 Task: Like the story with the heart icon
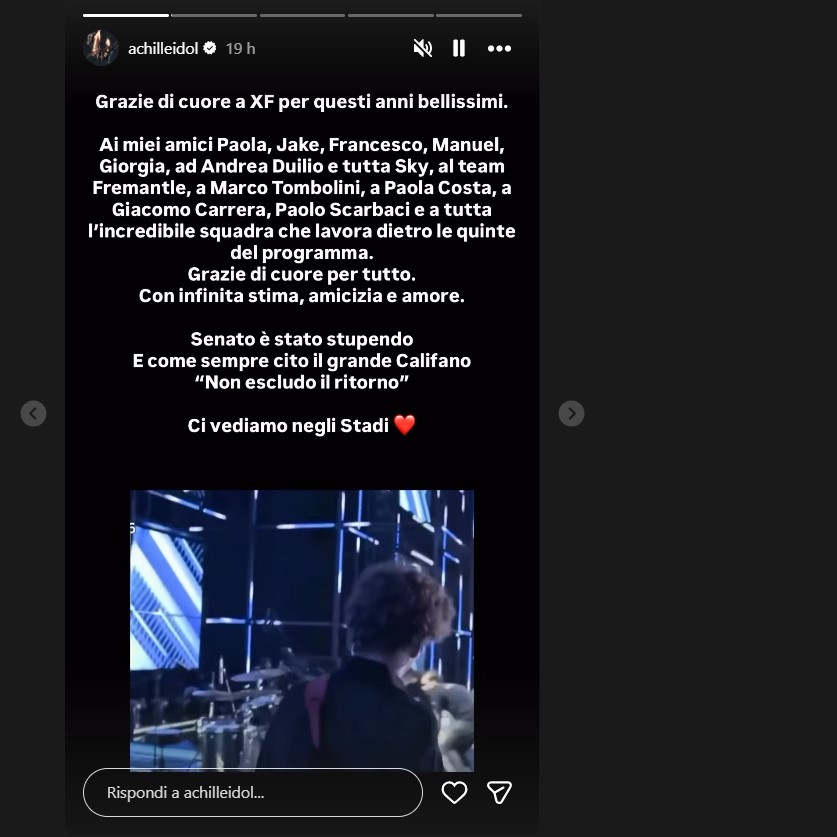(x=454, y=792)
